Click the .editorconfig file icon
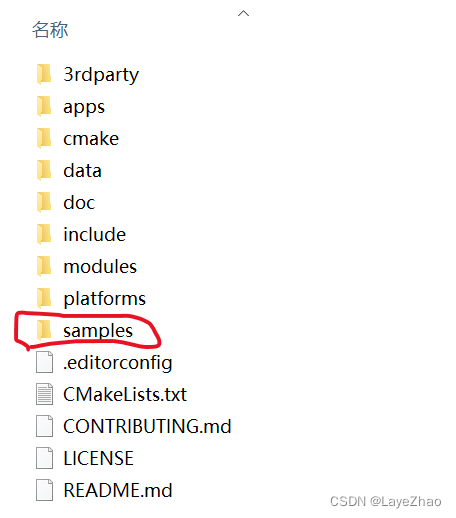This screenshot has height=518, width=456. click(44, 362)
